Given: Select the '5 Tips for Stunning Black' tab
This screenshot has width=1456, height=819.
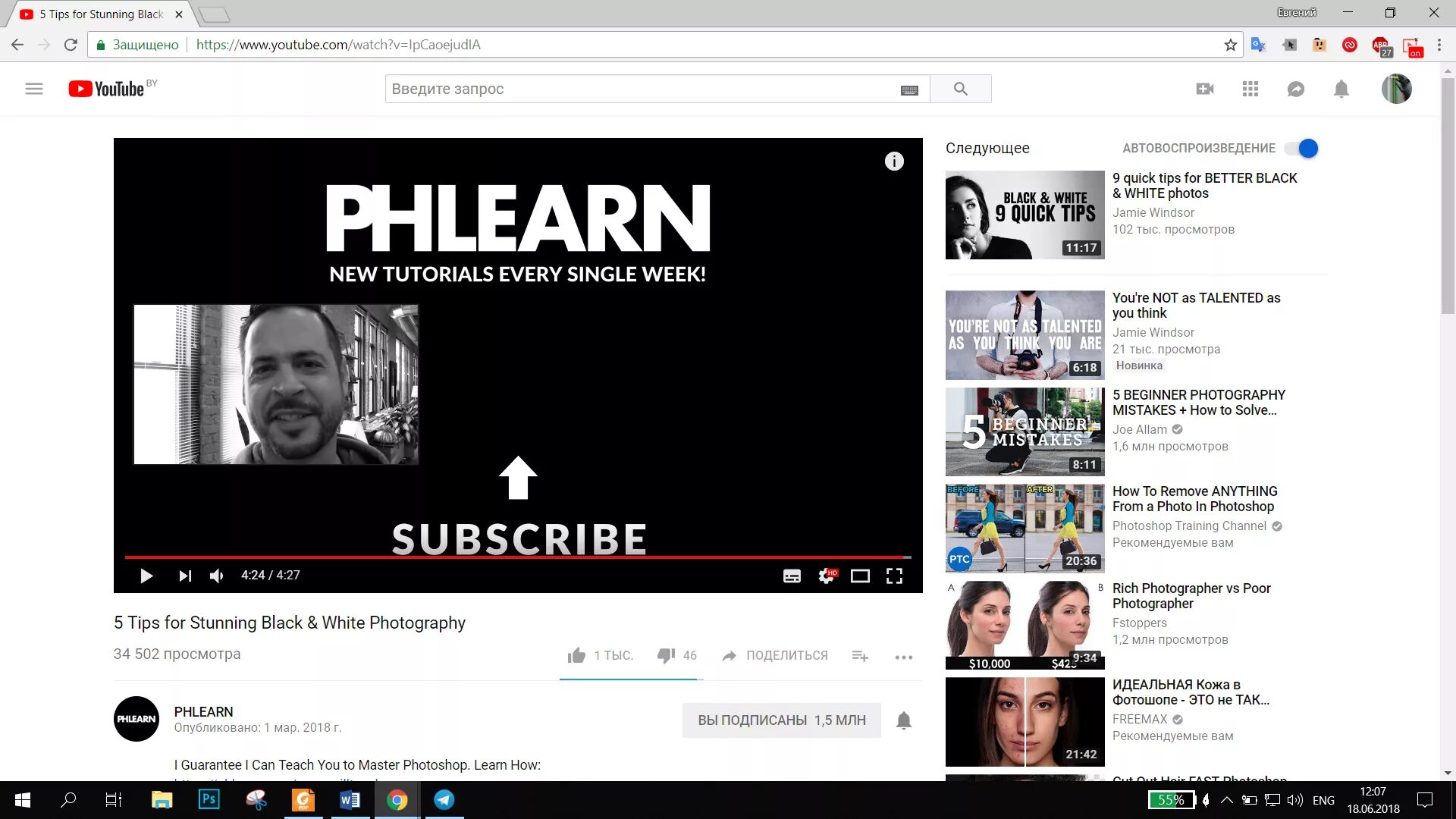Looking at the screenshot, I should click(x=101, y=14).
